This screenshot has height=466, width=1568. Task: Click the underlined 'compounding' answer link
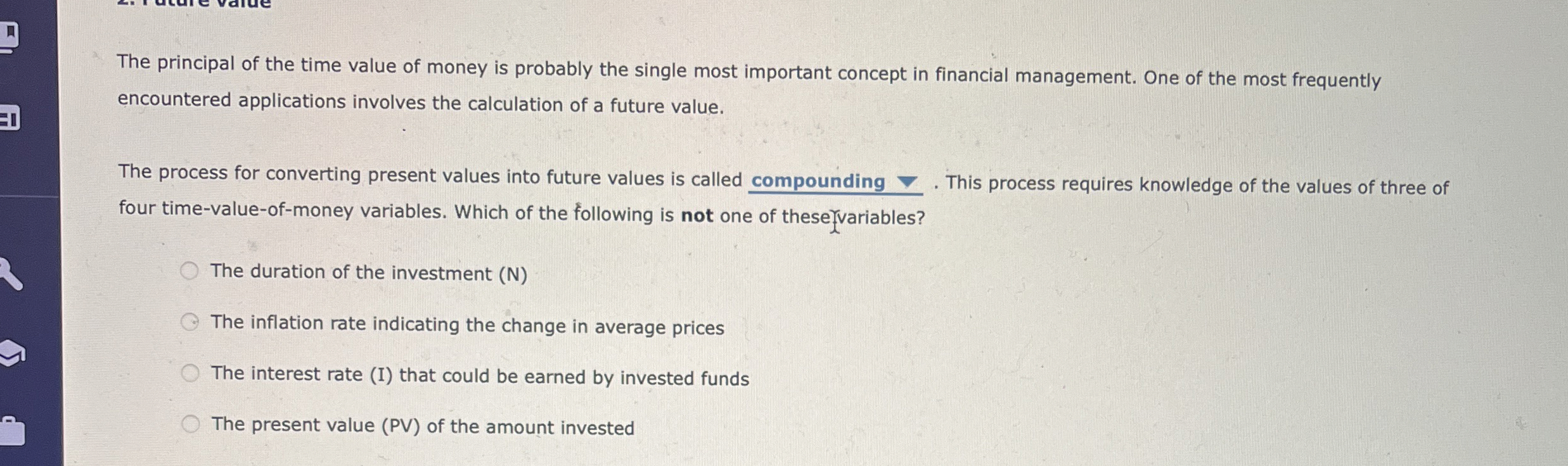click(x=817, y=182)
